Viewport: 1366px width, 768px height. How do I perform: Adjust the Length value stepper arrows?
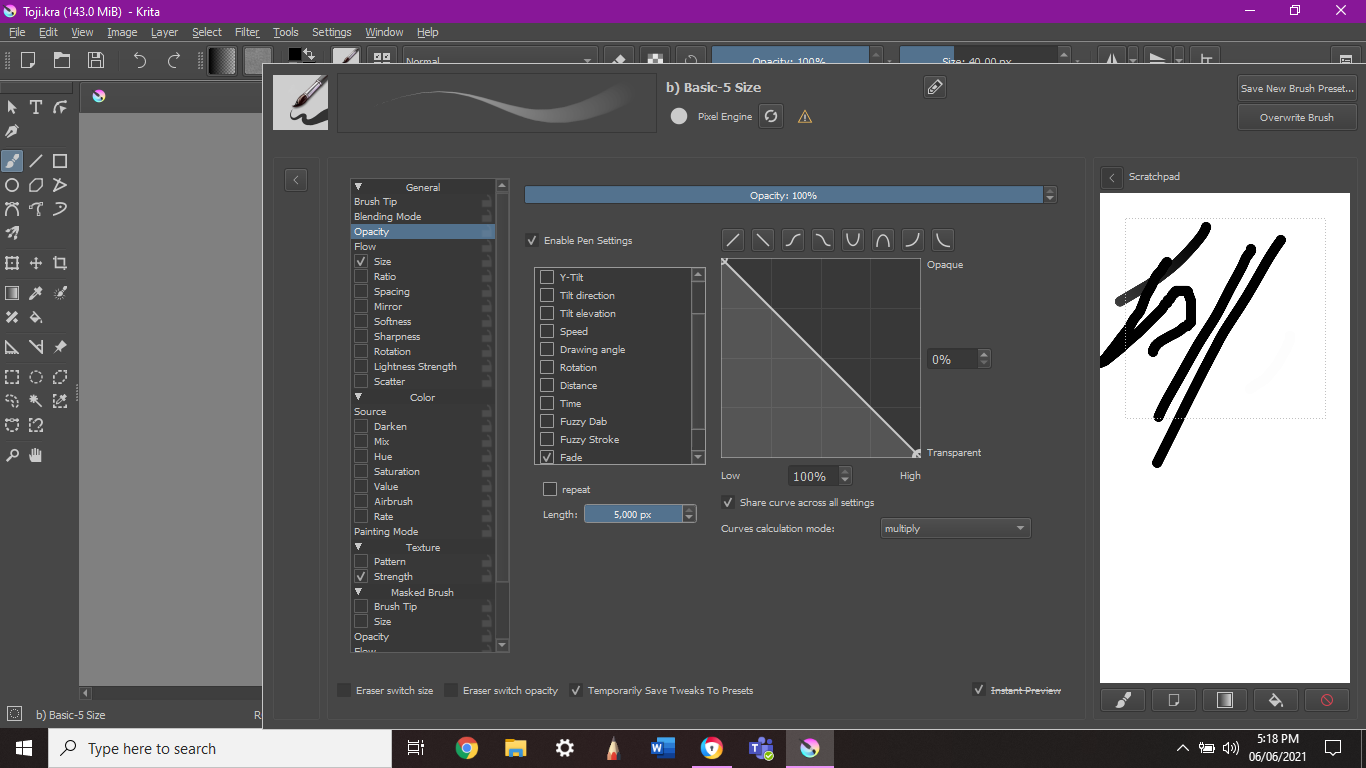tap(689, 514)
